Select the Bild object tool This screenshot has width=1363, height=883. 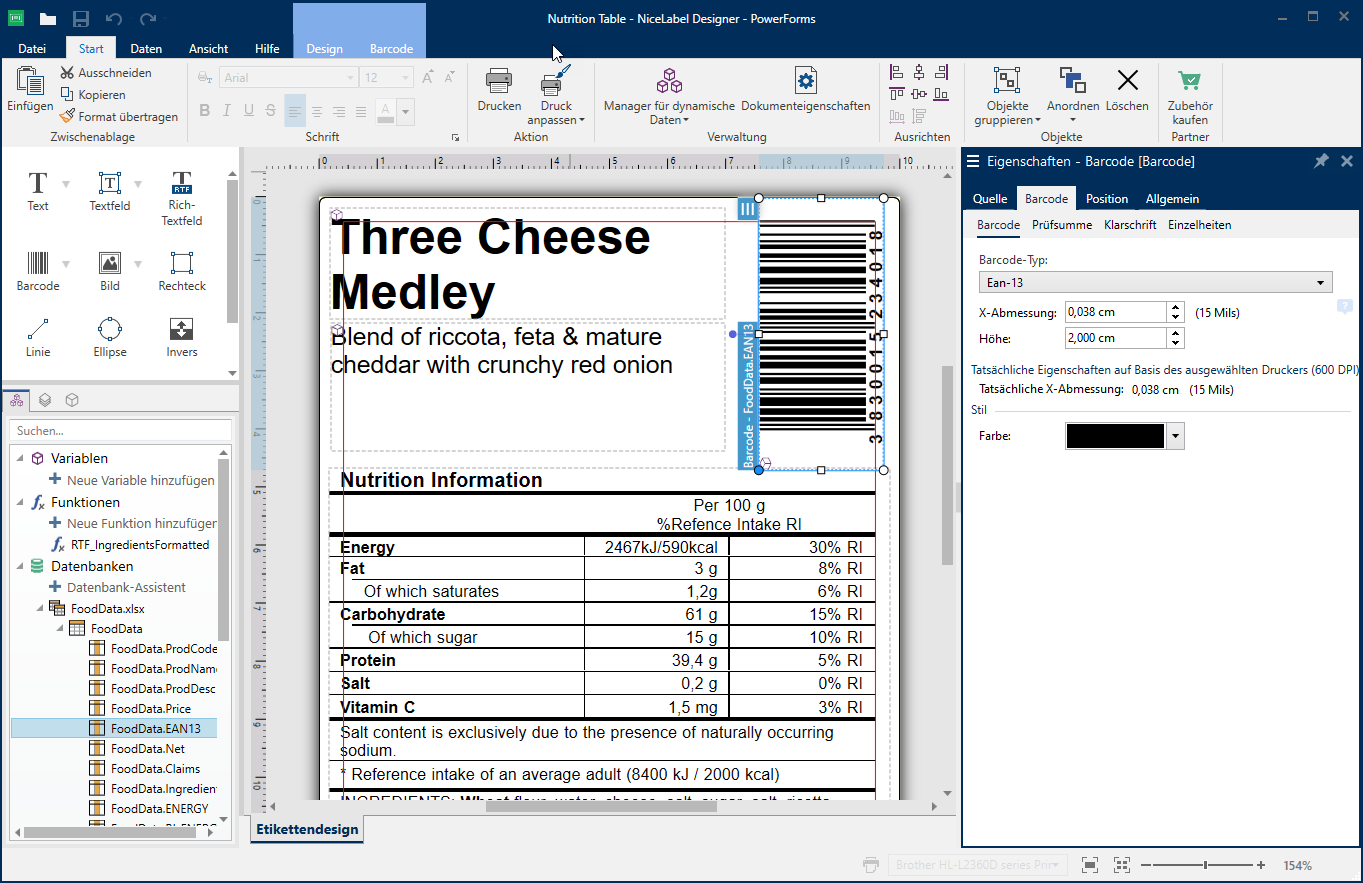pyautogui.click(x=110, y=270)
